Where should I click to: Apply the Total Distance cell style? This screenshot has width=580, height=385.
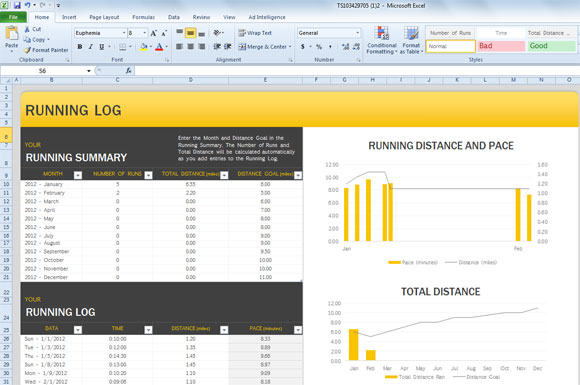(x=551, y=33)
